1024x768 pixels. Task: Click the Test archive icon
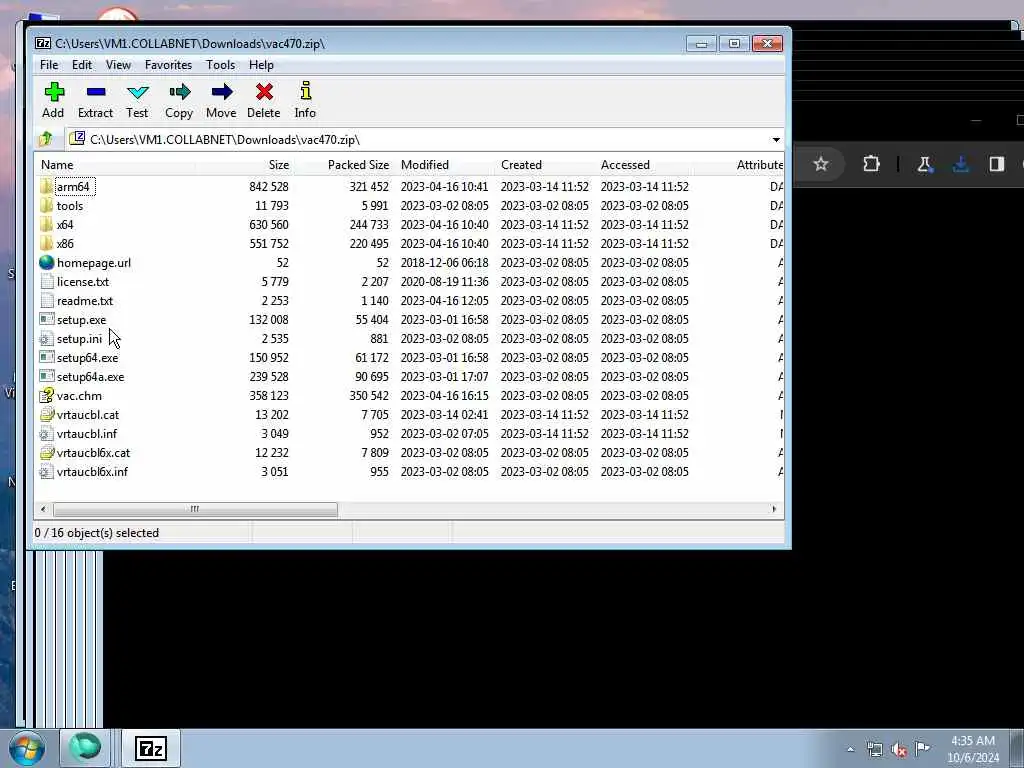(137, 92)
